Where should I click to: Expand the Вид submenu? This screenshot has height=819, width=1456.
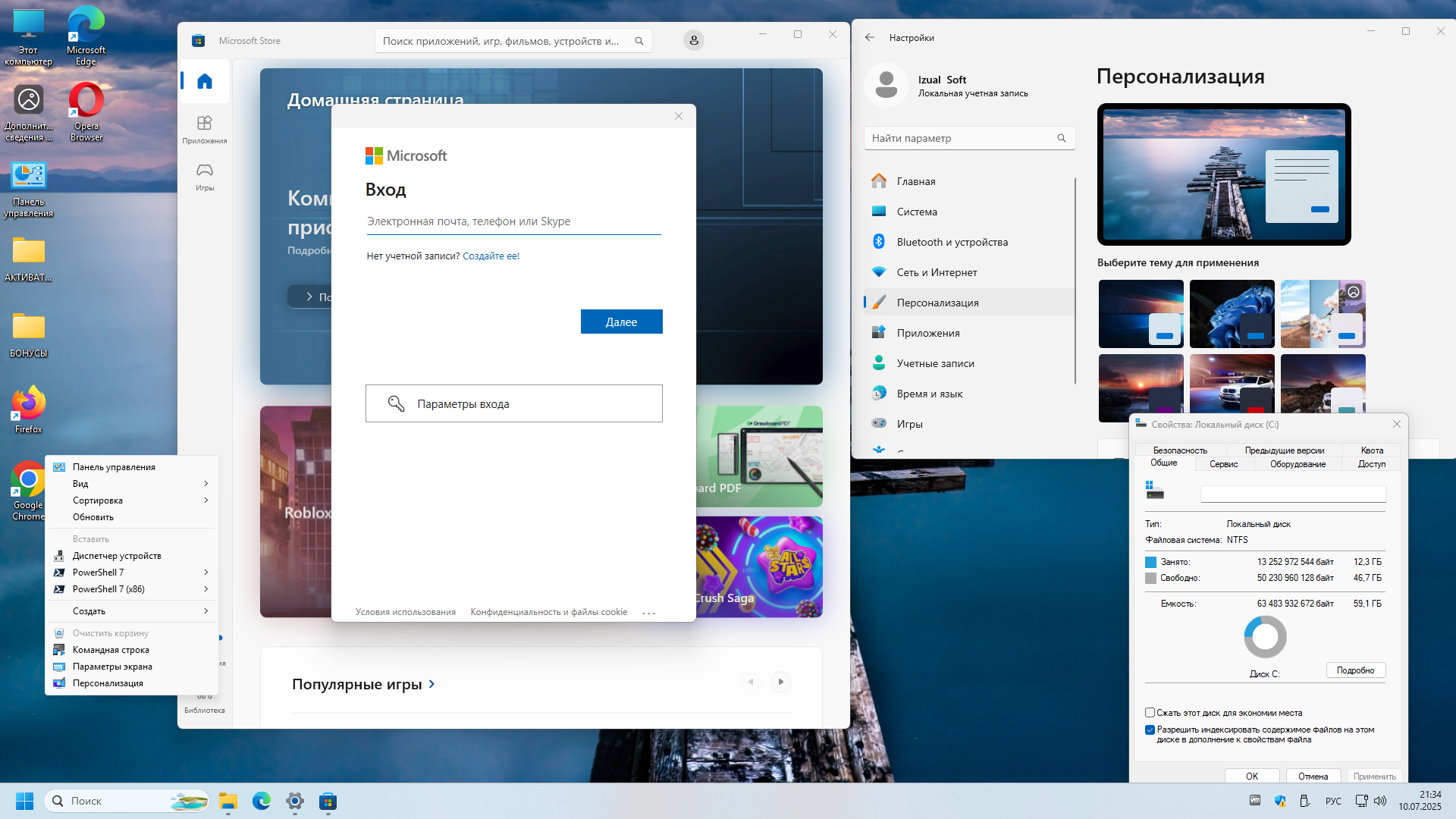tap(133, 484)
